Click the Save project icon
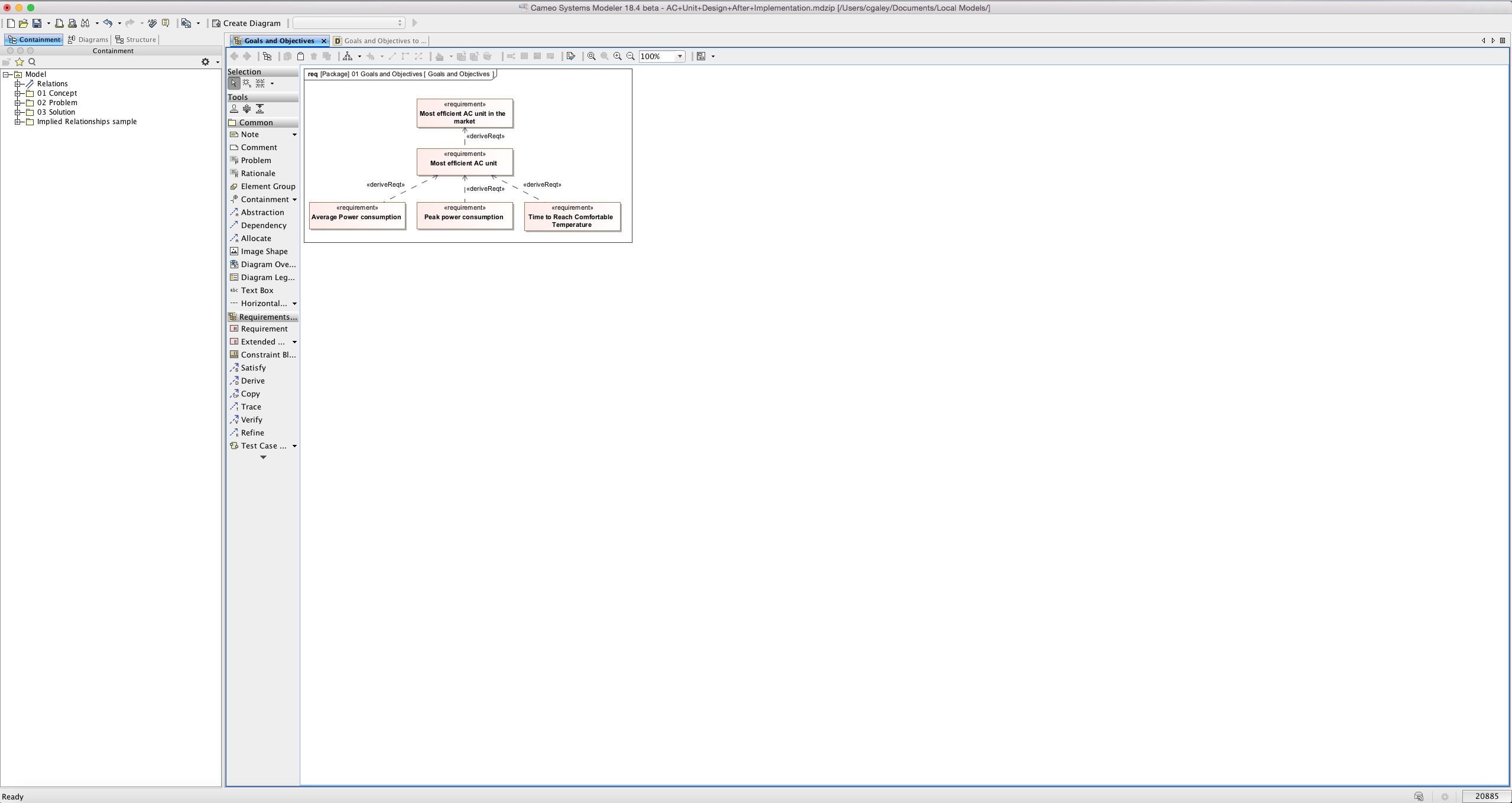 (37, 23)
